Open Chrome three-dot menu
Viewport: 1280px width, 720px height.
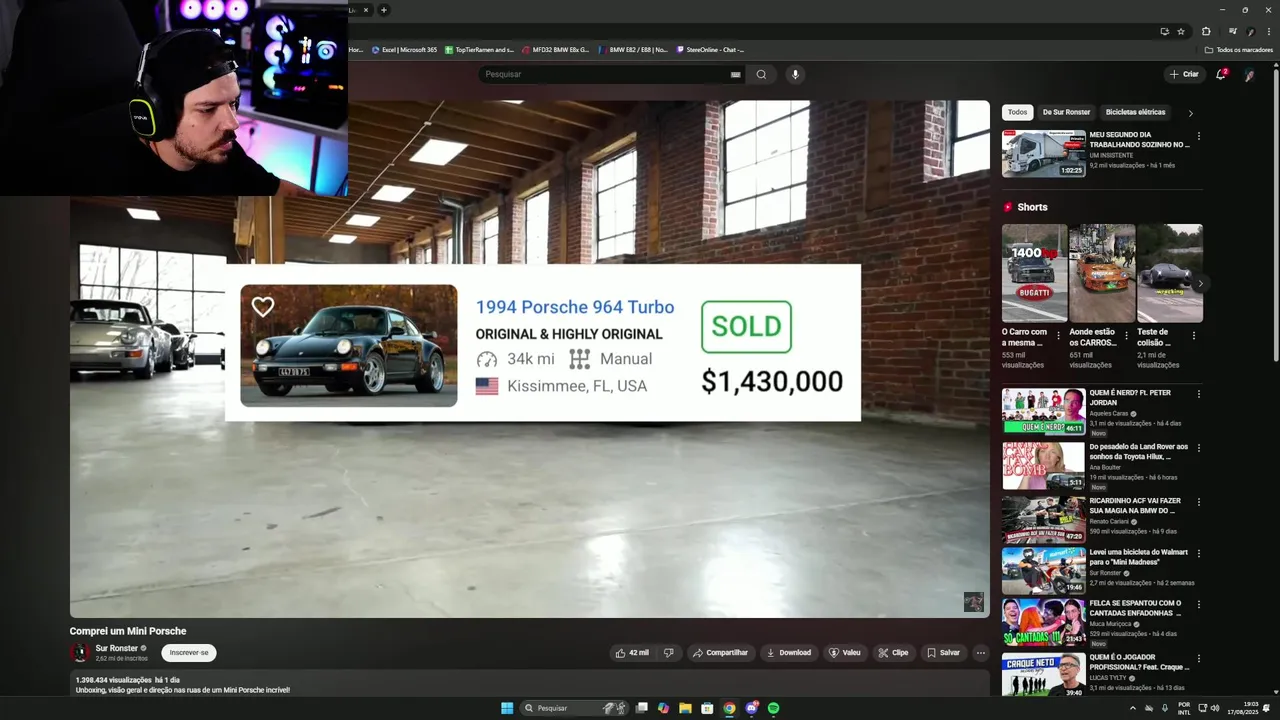[1268, 31]
